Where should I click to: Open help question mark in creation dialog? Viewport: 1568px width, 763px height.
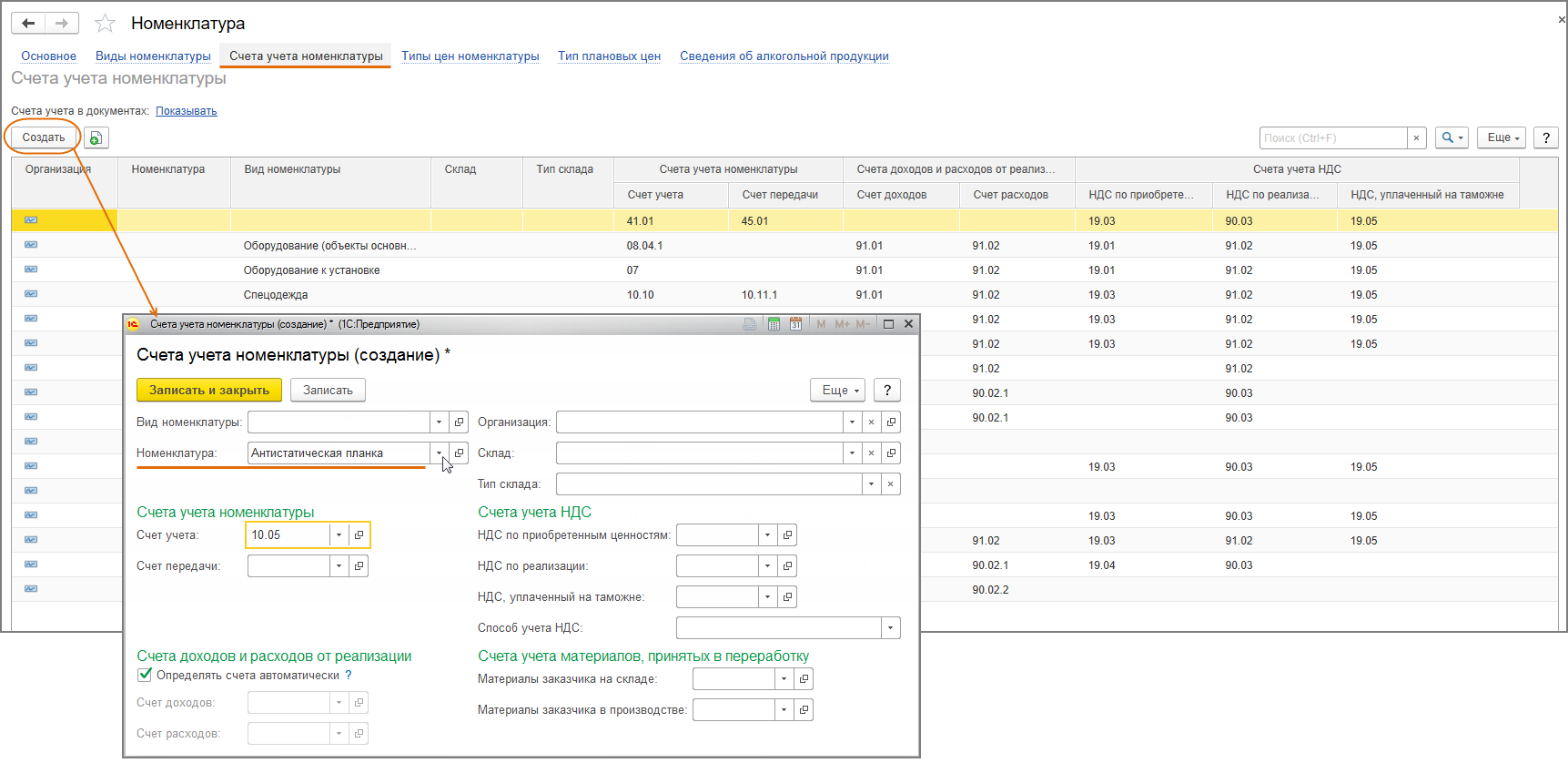(887, 390)
